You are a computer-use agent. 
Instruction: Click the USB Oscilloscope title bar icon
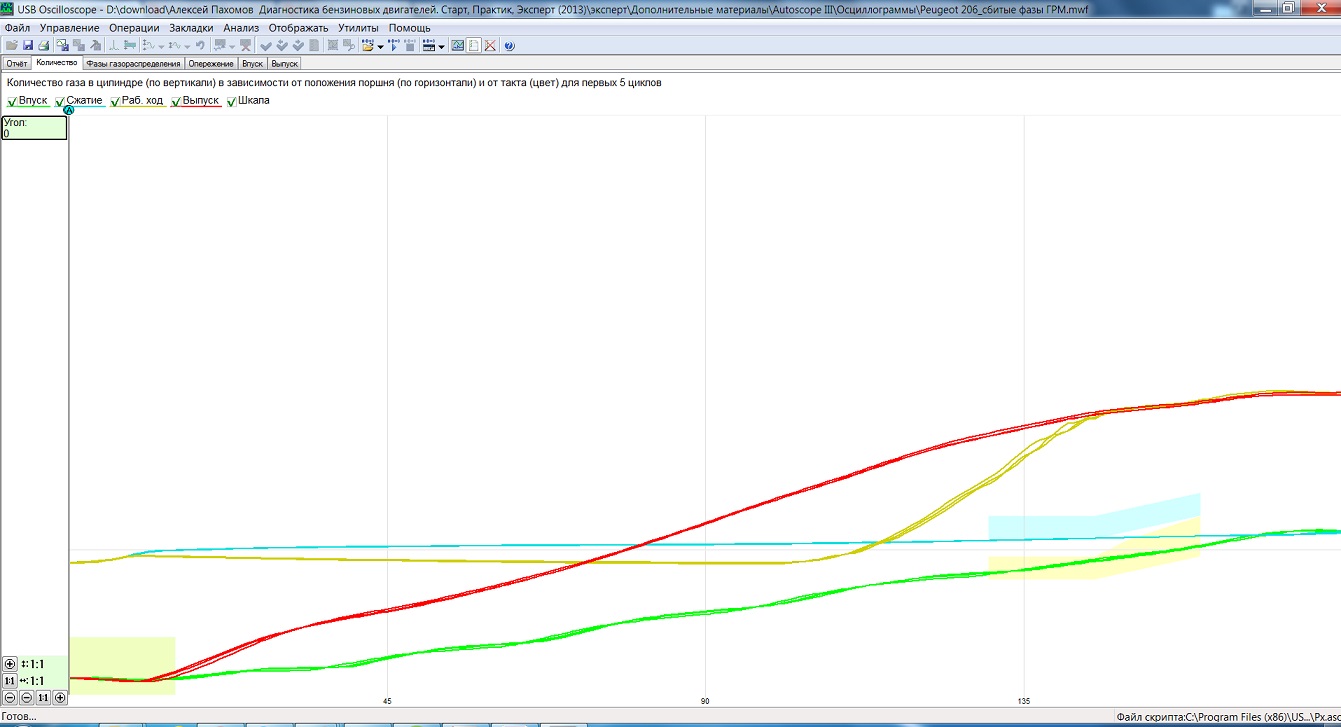coord(7,8)
